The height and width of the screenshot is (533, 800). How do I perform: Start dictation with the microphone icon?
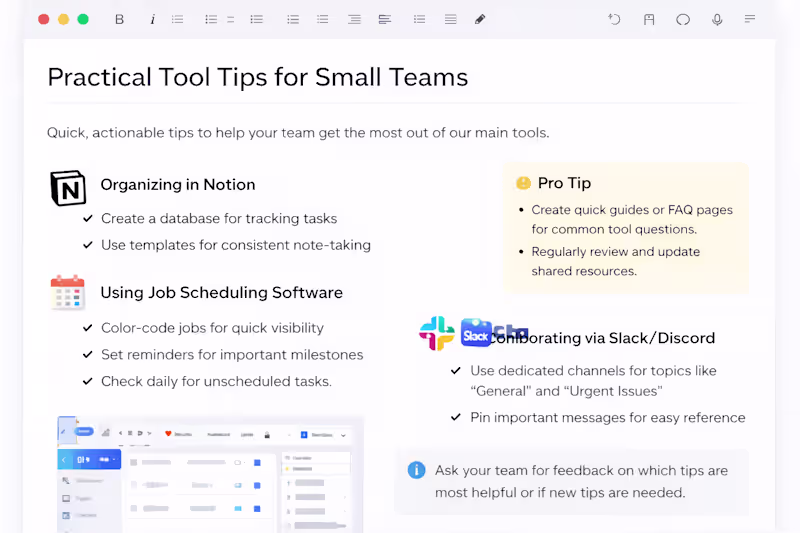717,19
